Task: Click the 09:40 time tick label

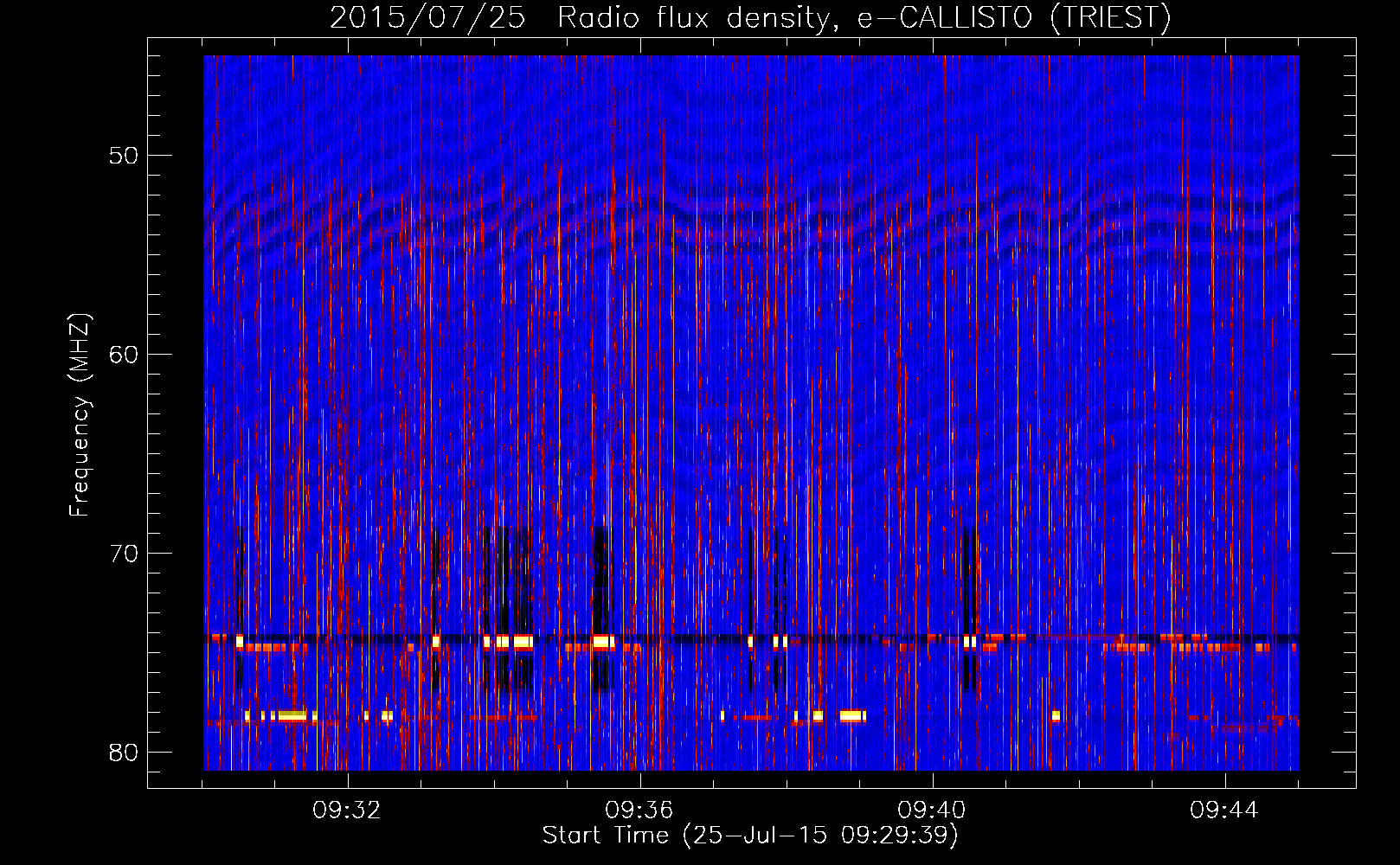Action: [x=932, y=811]
